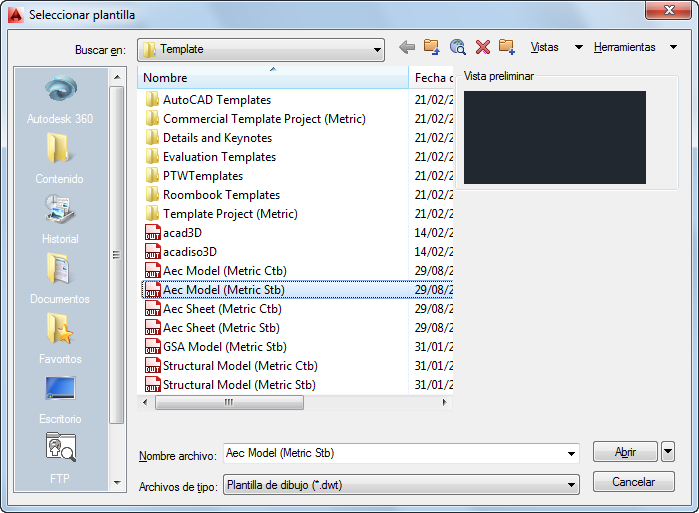The height and width of the screenshot is (513, 699).
Task: Click right arrow of file list scrollbar
Action: pyautogui.click(x=444, y=402)
